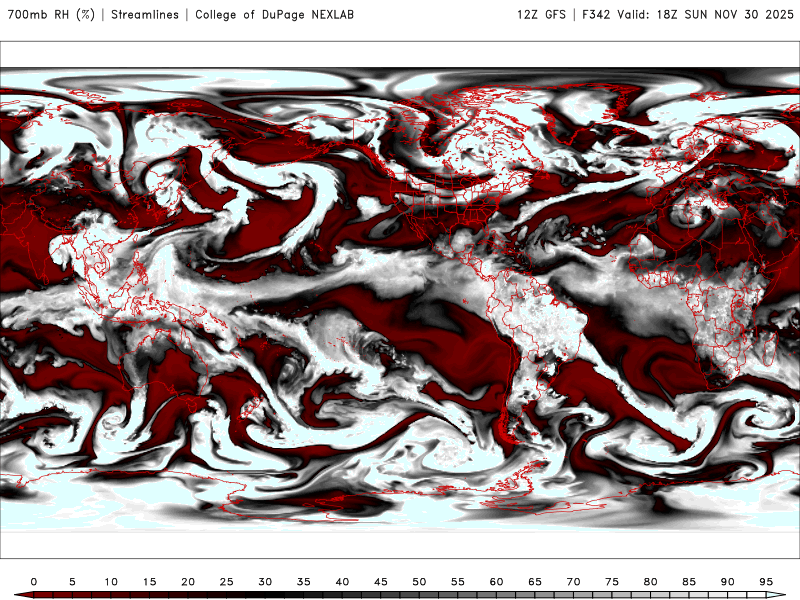Select the 55 value on the colorbar scale

[458, 582]
